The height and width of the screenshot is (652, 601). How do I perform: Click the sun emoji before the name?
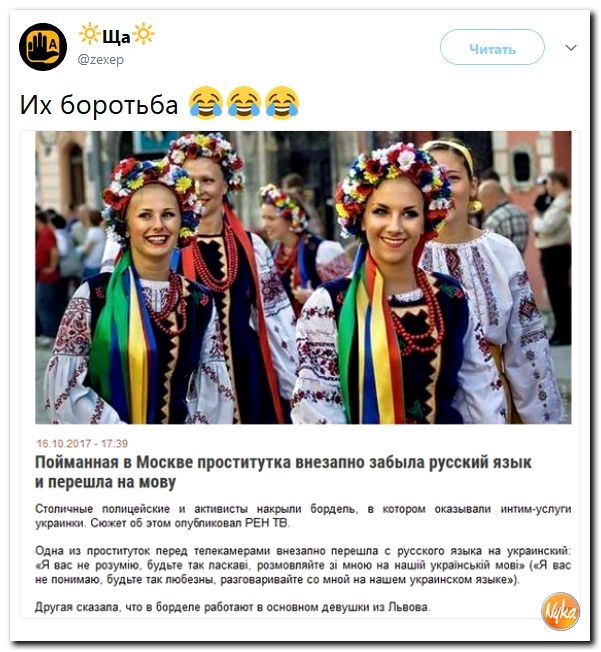89,34
